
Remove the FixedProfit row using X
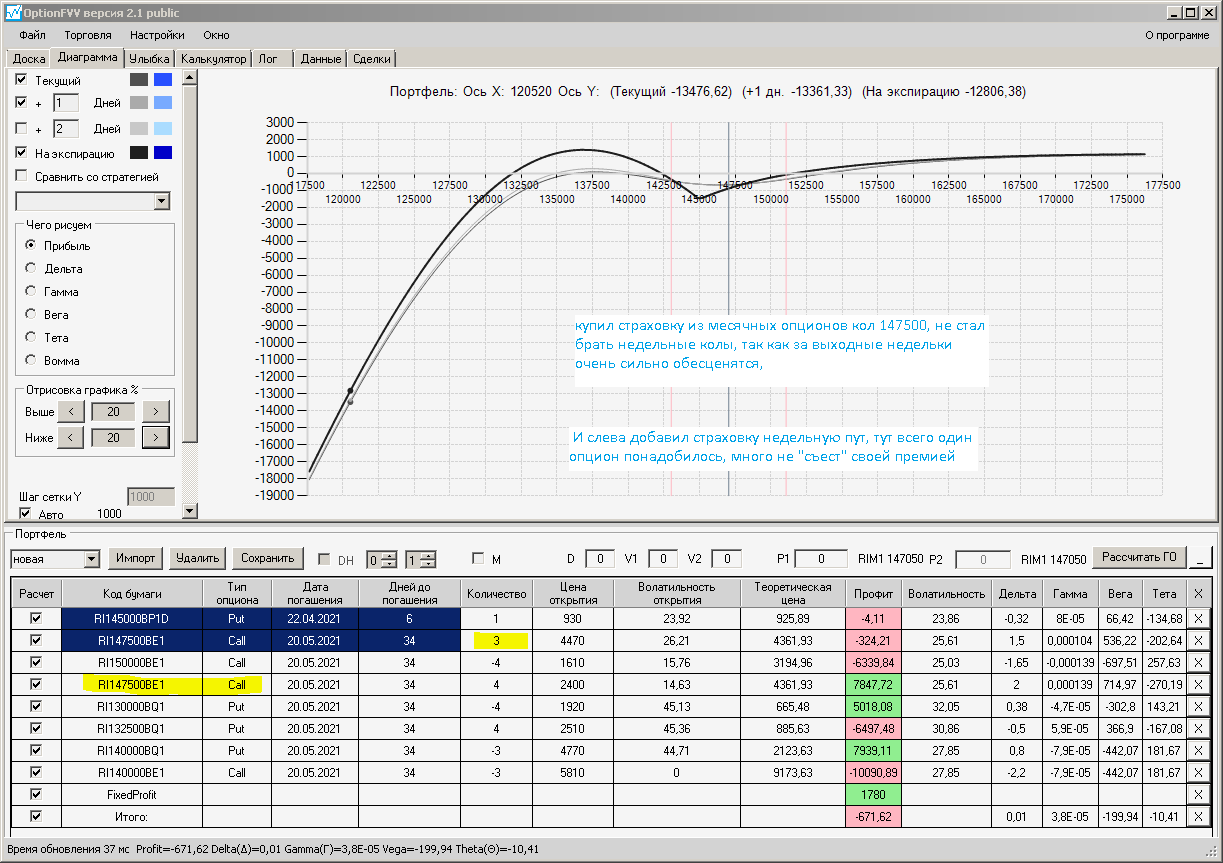[x=1199, y=793]
